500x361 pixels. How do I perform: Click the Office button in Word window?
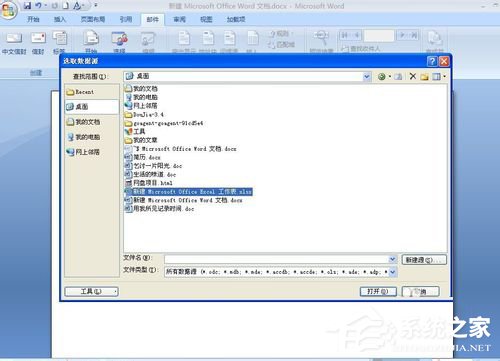tap(8, 10)
